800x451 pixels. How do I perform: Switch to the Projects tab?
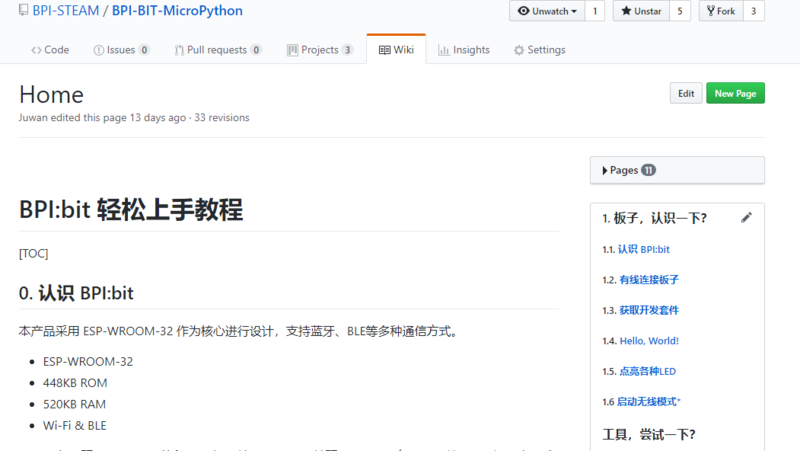pos(320,49)
